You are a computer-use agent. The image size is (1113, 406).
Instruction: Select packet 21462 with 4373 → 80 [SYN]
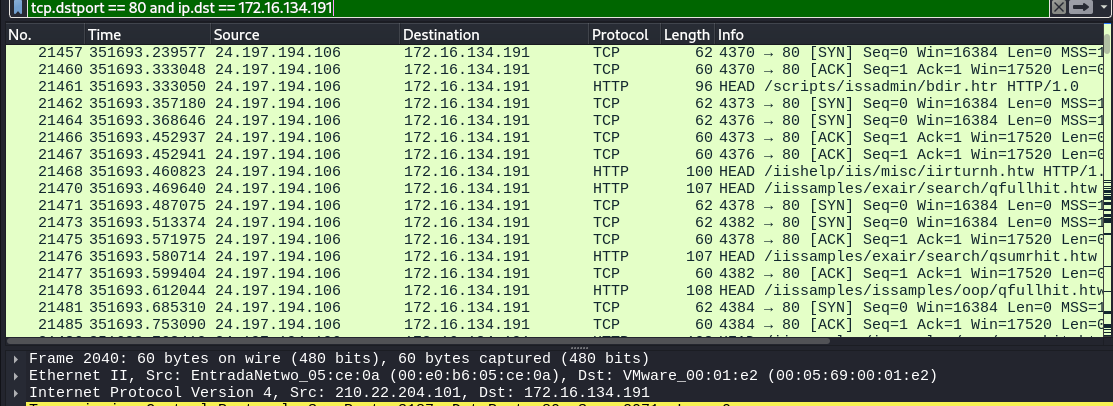[556, 104]
